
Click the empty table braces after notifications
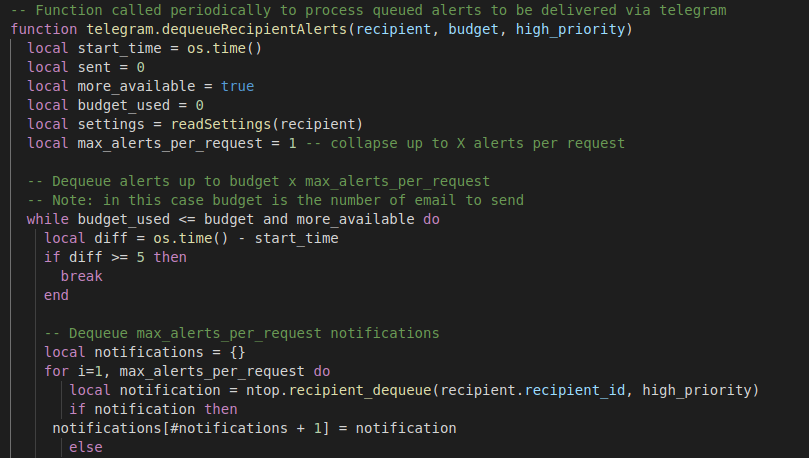(x=237, y=352)
